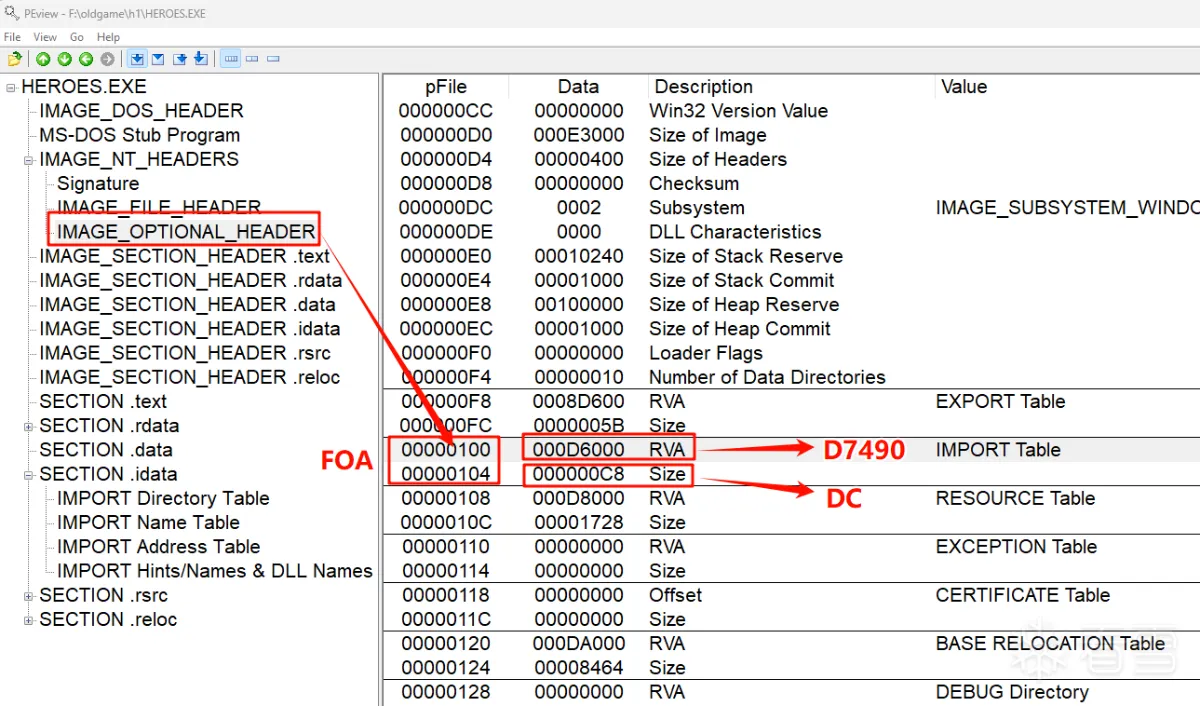Click the highlighted blue down-arrow view icon
Screen dimensions: 1200x706
click(137, 59)
